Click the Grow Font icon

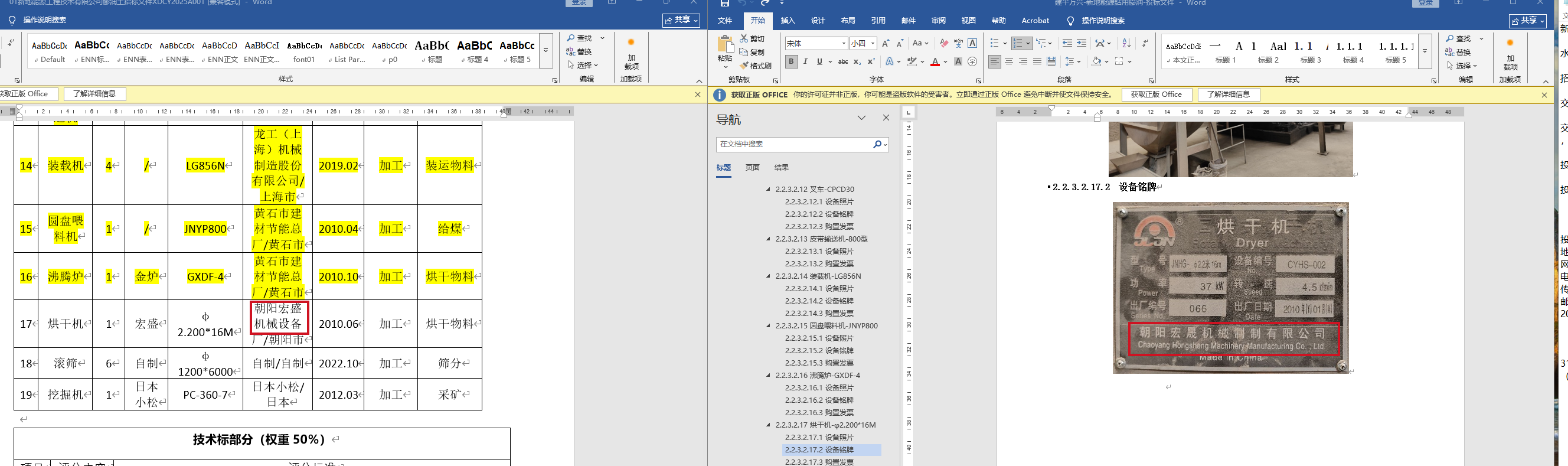click(886, 43)
